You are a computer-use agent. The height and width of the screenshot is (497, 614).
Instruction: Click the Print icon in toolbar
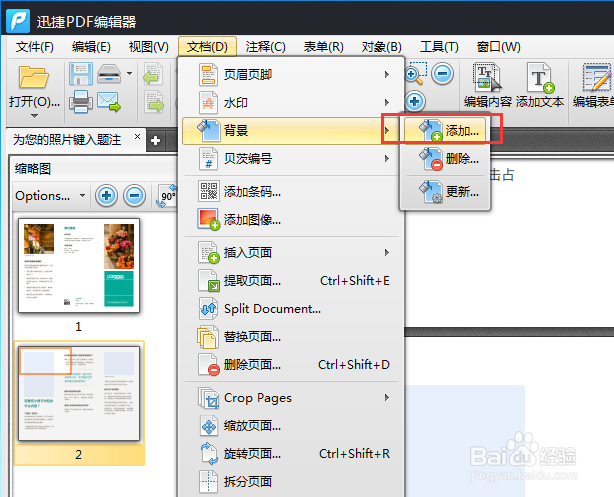click(x=81, y=101)
